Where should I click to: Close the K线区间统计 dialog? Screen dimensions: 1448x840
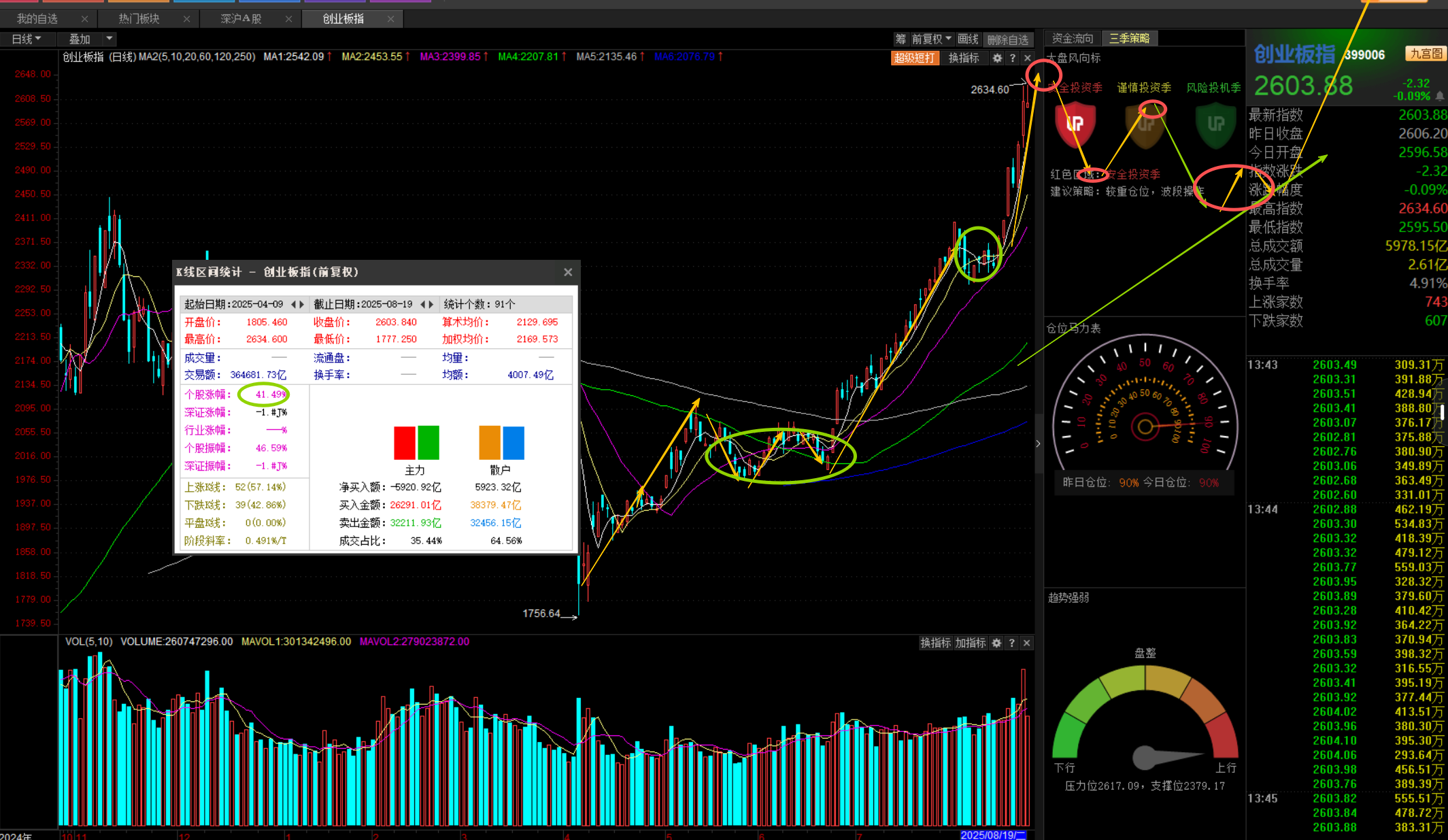point(568,272)
